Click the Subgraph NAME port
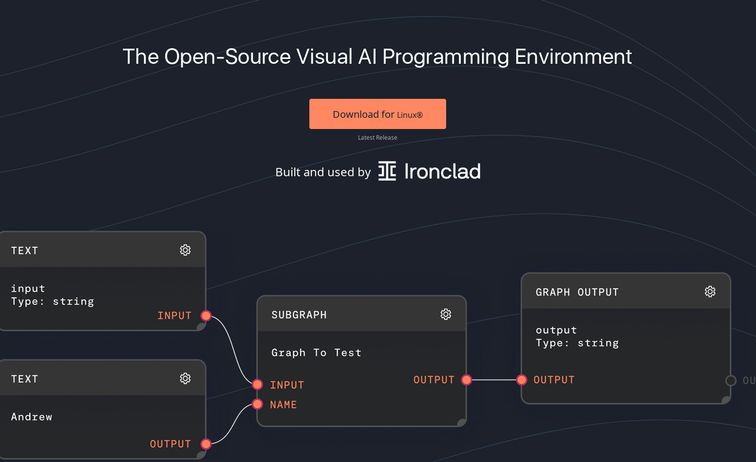 [x=258, y=405]
